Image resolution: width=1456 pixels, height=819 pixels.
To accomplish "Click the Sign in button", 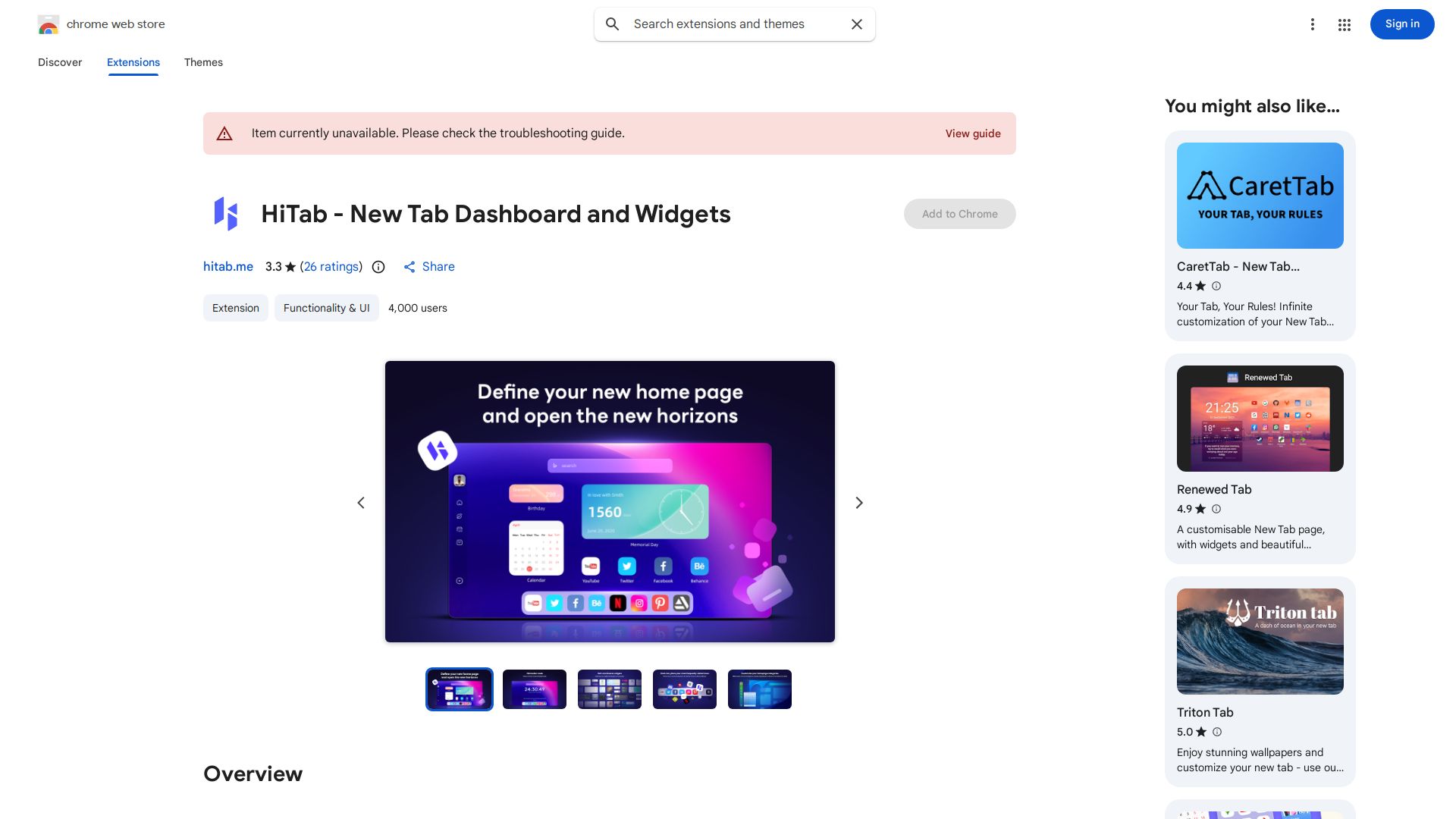I will click(x=1402, y=24).
